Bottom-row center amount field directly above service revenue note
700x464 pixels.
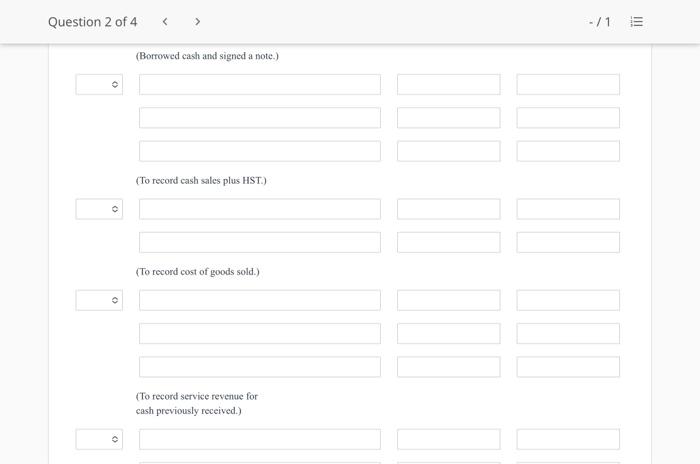tap(449, 367)
